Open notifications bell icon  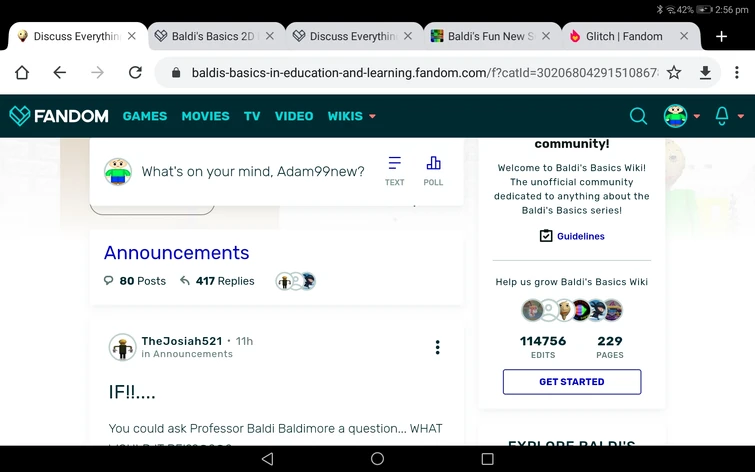tap(722, 116)
